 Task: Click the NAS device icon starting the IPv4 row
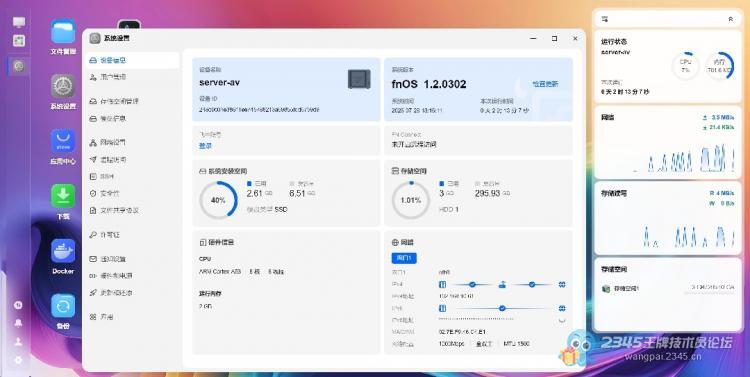442,285
